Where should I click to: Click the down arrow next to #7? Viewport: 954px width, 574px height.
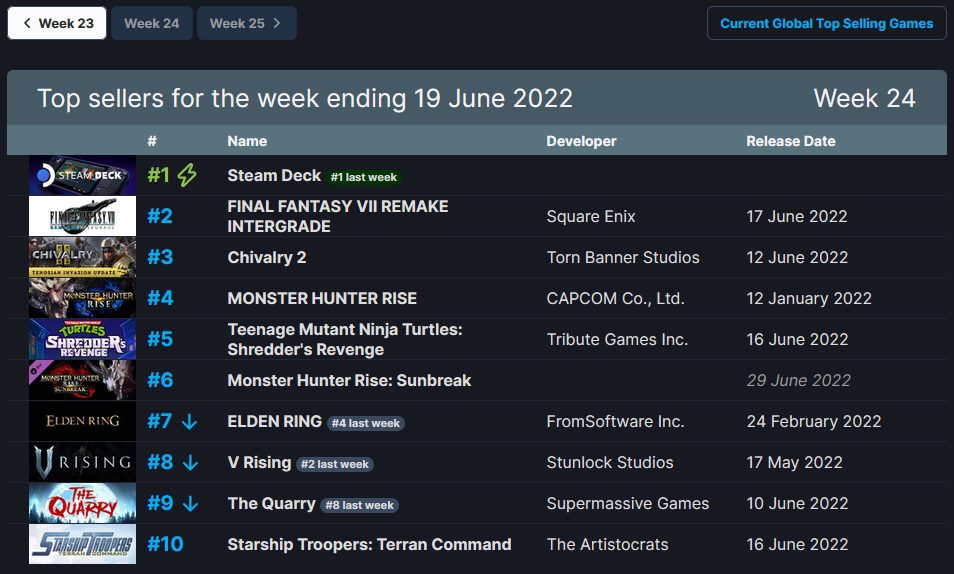pos(190,422)
